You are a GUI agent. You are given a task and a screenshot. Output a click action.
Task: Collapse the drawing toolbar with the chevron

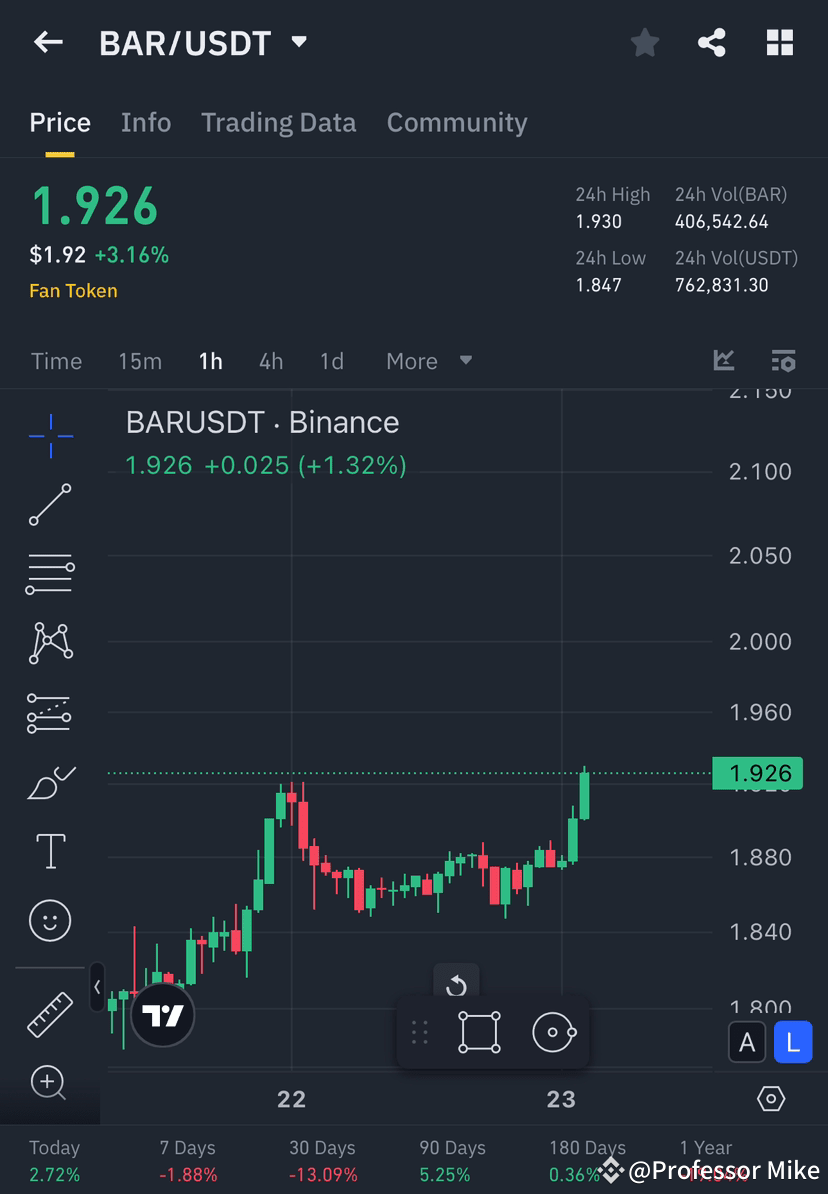point(96,988)
